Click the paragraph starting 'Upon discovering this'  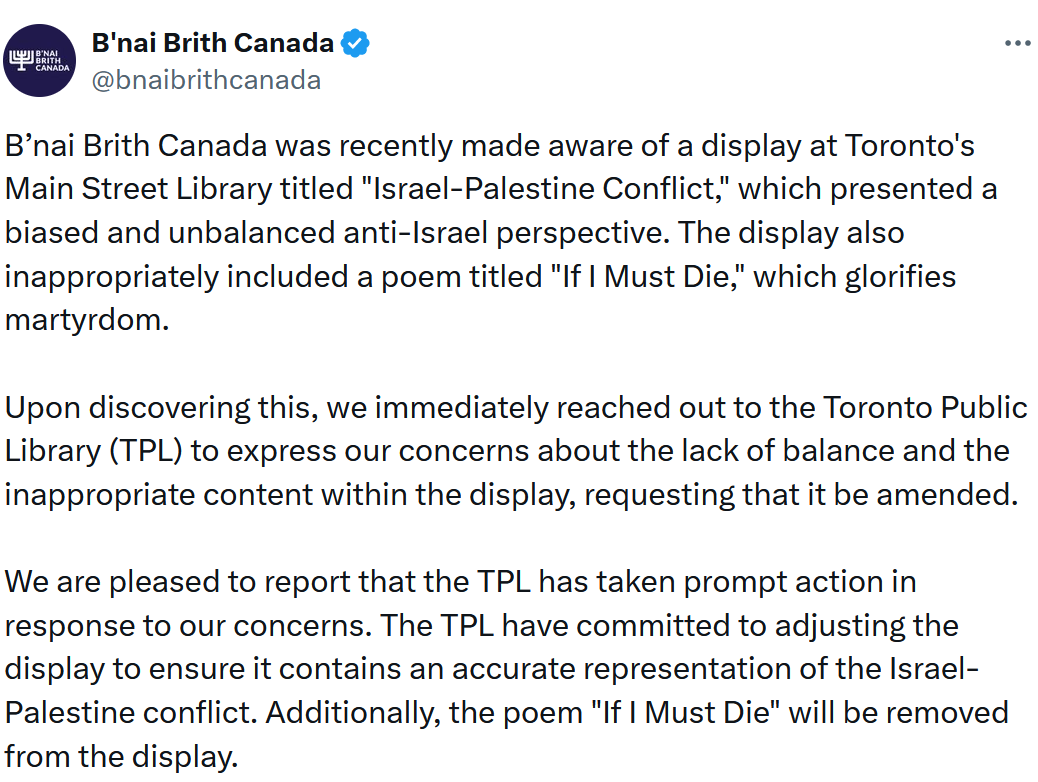(x=516, y=451)
